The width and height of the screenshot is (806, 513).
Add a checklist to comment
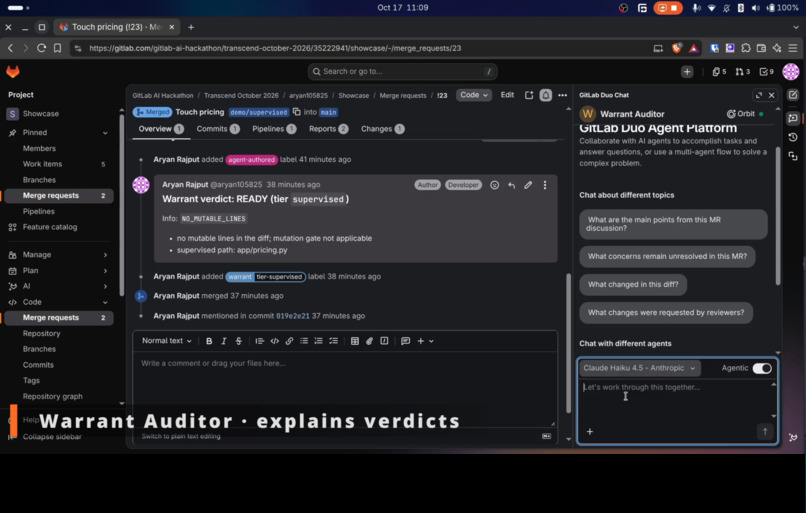pos(334,341)
